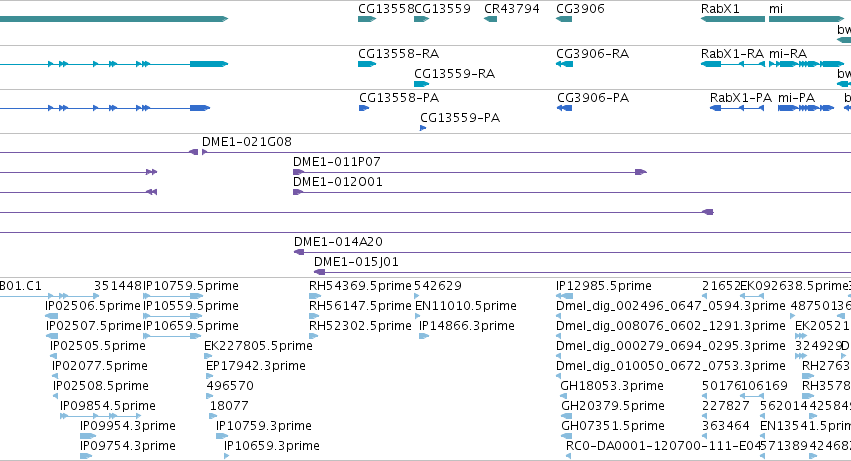Click the IP10659.3prime EST label
Image resolution: width=851 pixels, height=461 pixels.
point(272,446)
